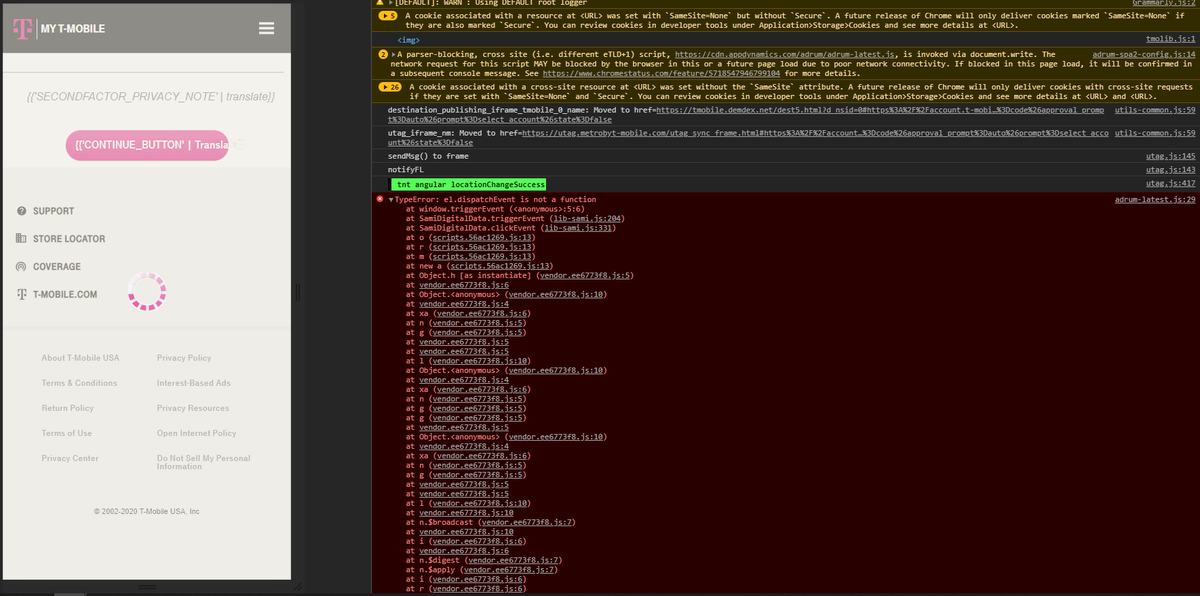Click the yellow 5 cookie warning count badge

tap(388, 16)
